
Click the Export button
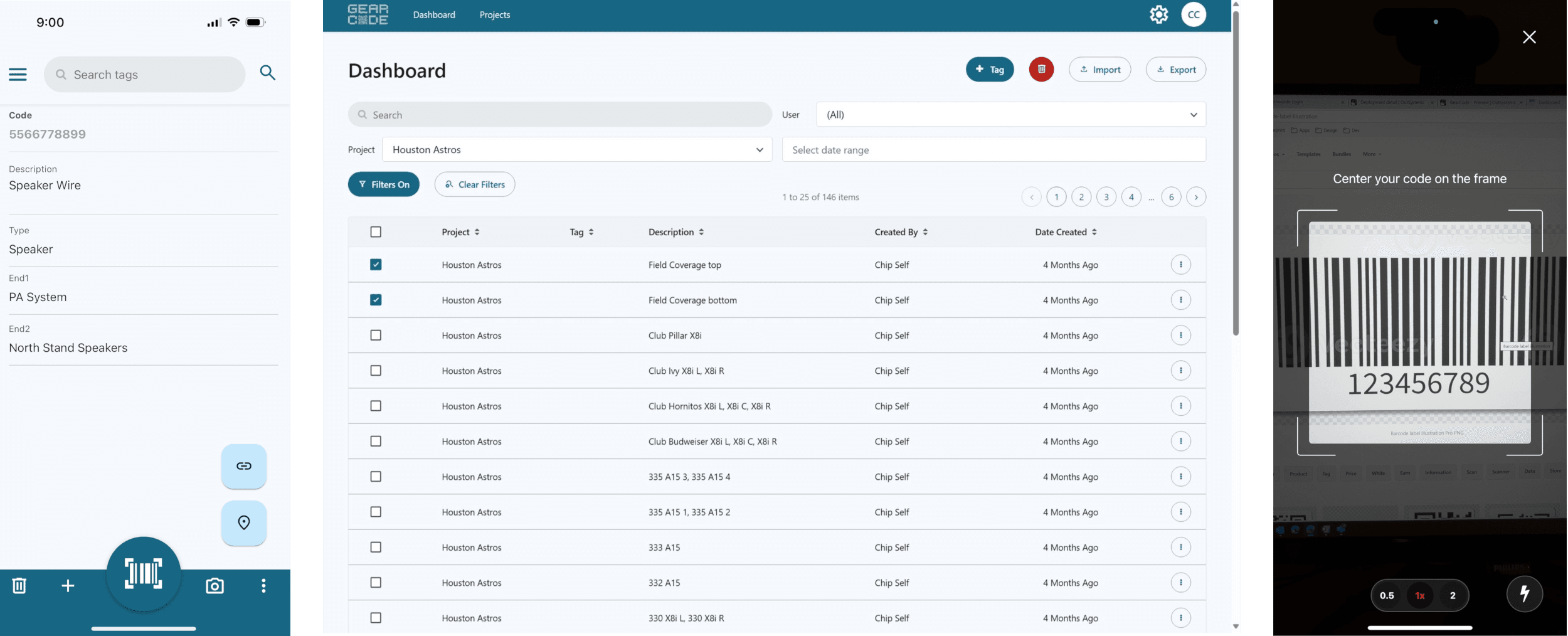click(x=1176, y=69)
